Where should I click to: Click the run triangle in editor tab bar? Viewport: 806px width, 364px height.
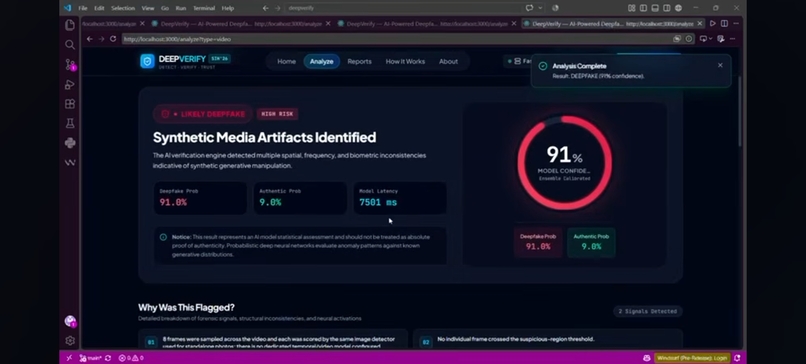[712, 24]
